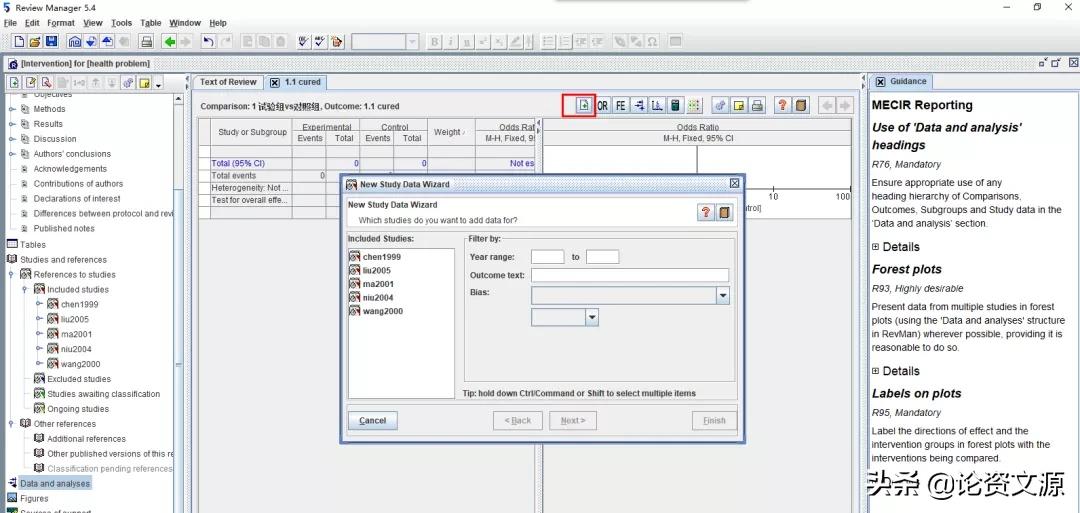Screen dimensions: 1080x513
Task: Select Ongoing studies in the outline tree
Action: point(79,409)
